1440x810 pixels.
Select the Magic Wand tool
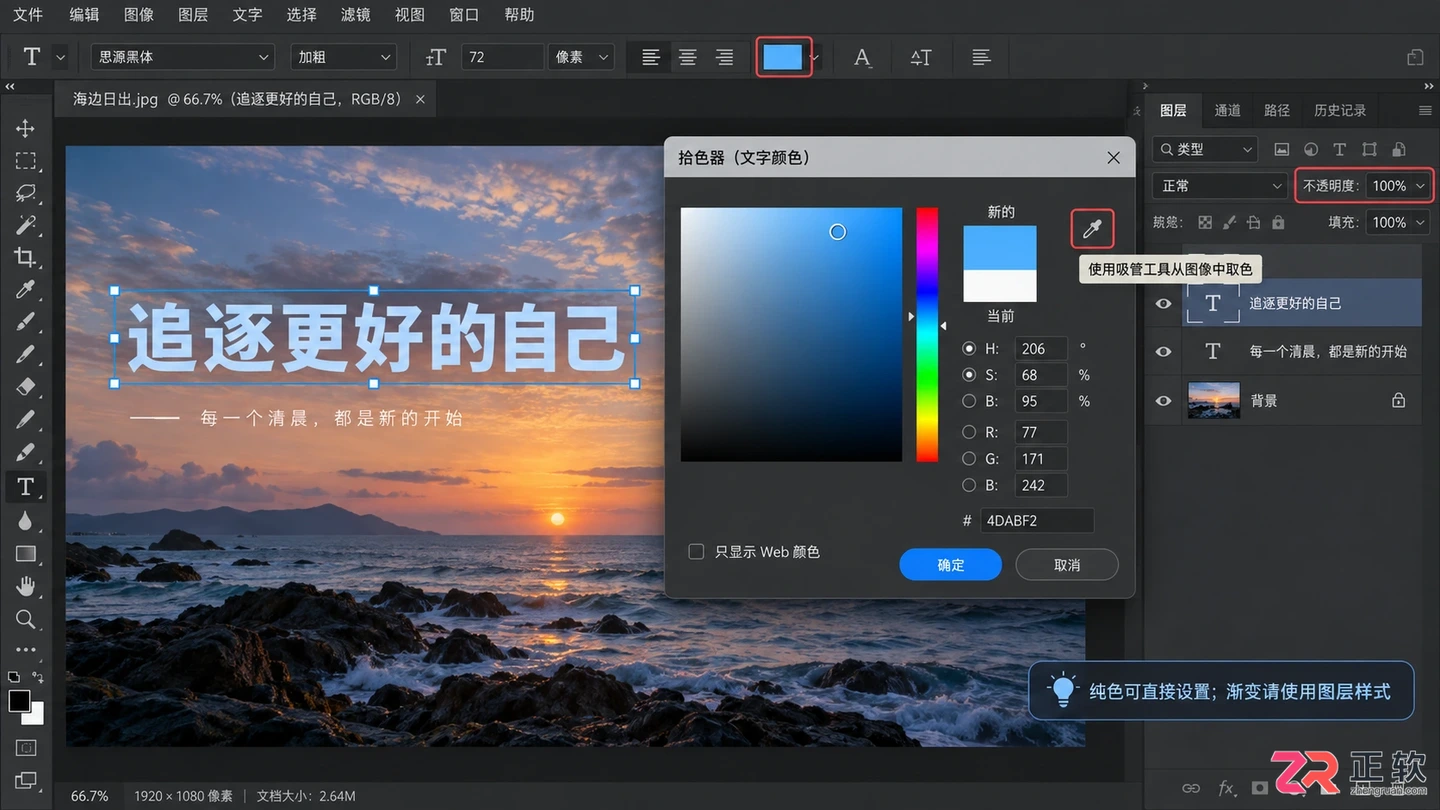[x=26, y=225]
